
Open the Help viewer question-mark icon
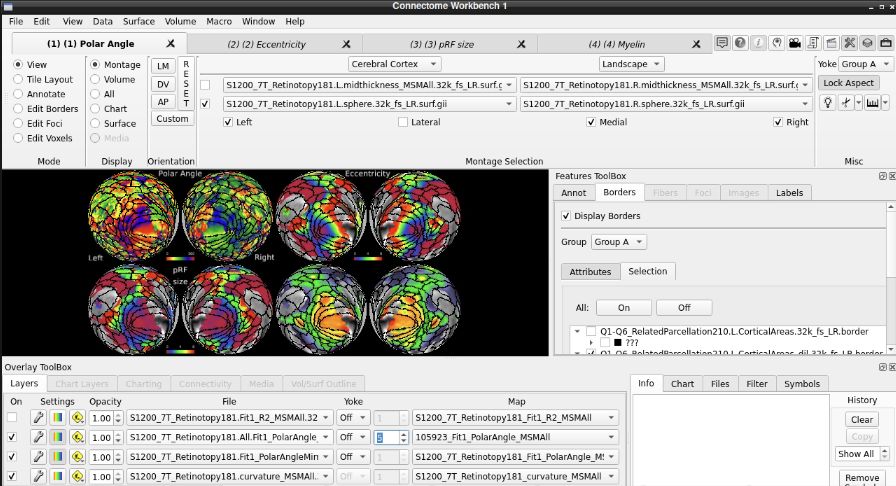740,43
